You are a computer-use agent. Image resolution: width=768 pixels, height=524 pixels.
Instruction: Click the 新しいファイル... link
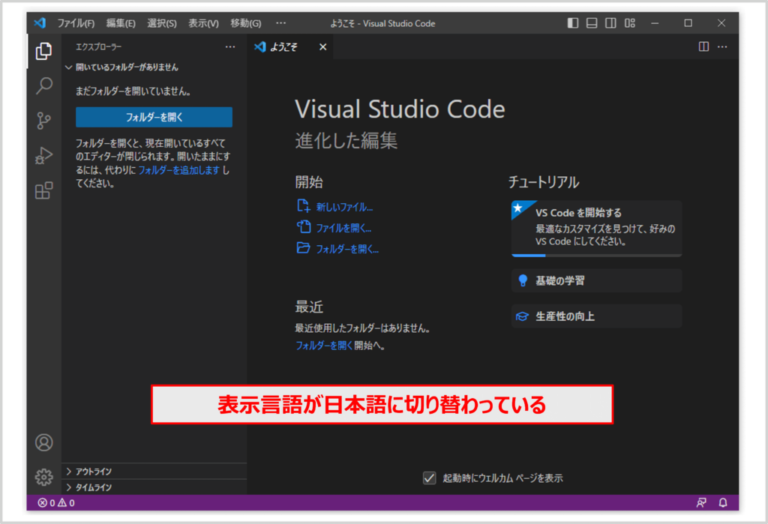coord(344,207)
